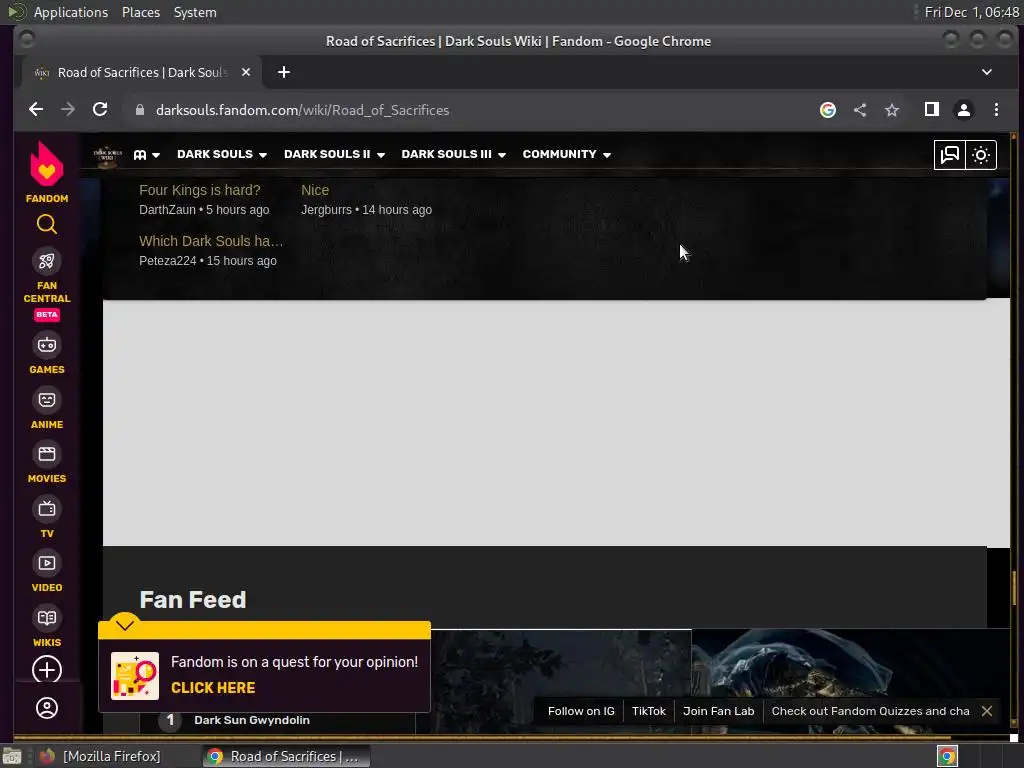Open the Places menu
1024x768 pixels.
(141, 12)
